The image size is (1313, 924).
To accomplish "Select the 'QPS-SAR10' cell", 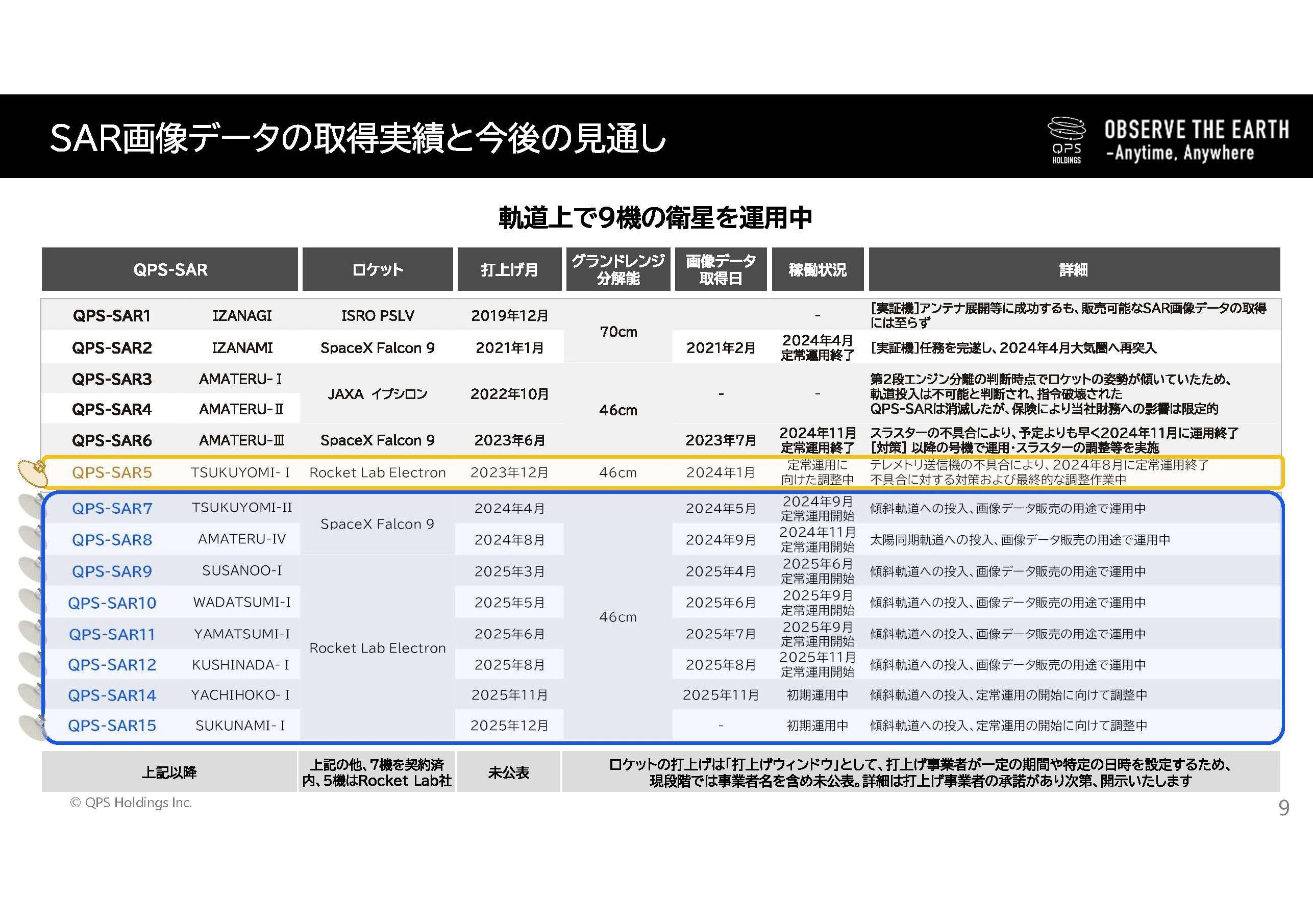I will pyautogui.click(x=112, y=603).
